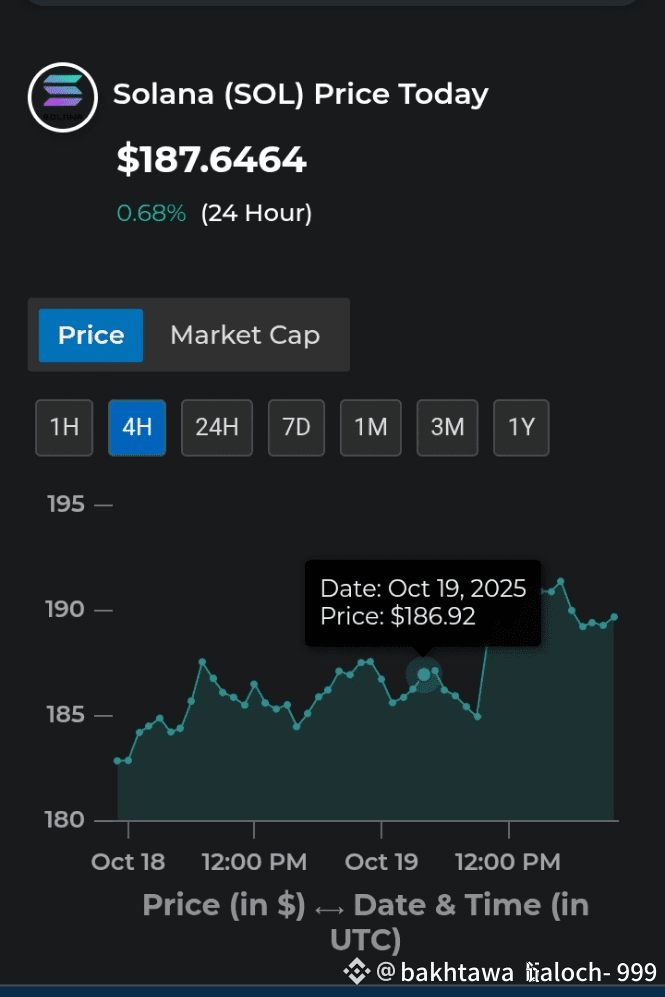Select the 4H timeframe button
The height and width of the screenshot is (997, 665).
point(137,427)
